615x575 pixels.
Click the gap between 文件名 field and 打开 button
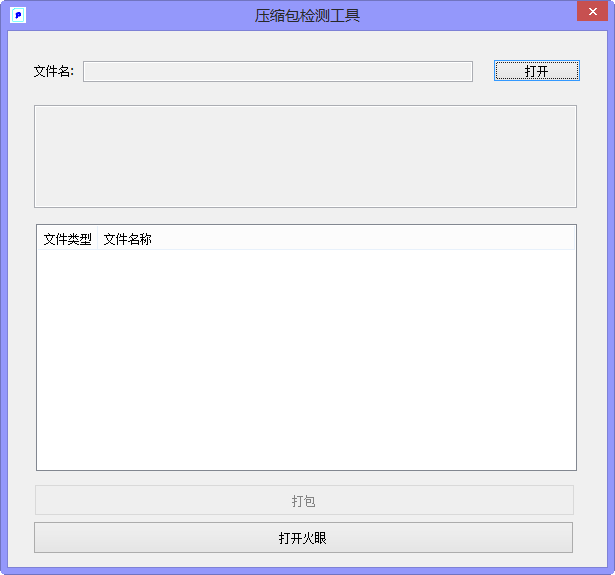(484, 71)
